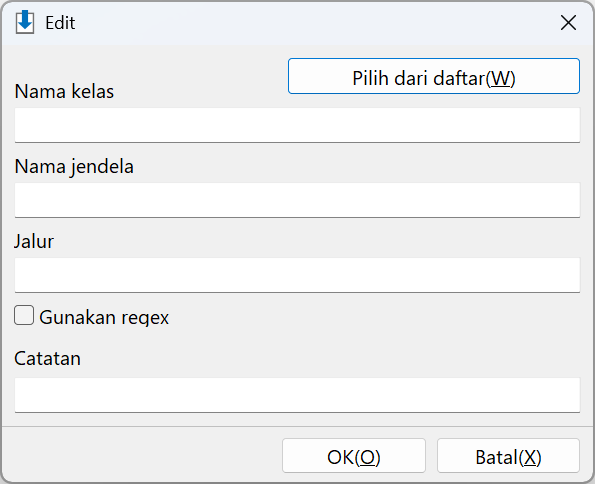Click the Jalur label
This screenshot has width=595, height=484.
tap(34, 242)
